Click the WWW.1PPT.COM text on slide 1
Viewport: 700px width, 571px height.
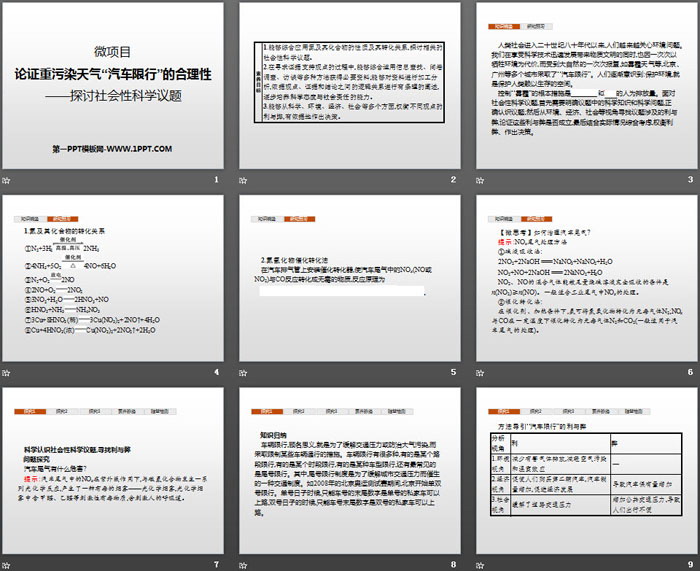pyautogui.click(x=140, y=150)
